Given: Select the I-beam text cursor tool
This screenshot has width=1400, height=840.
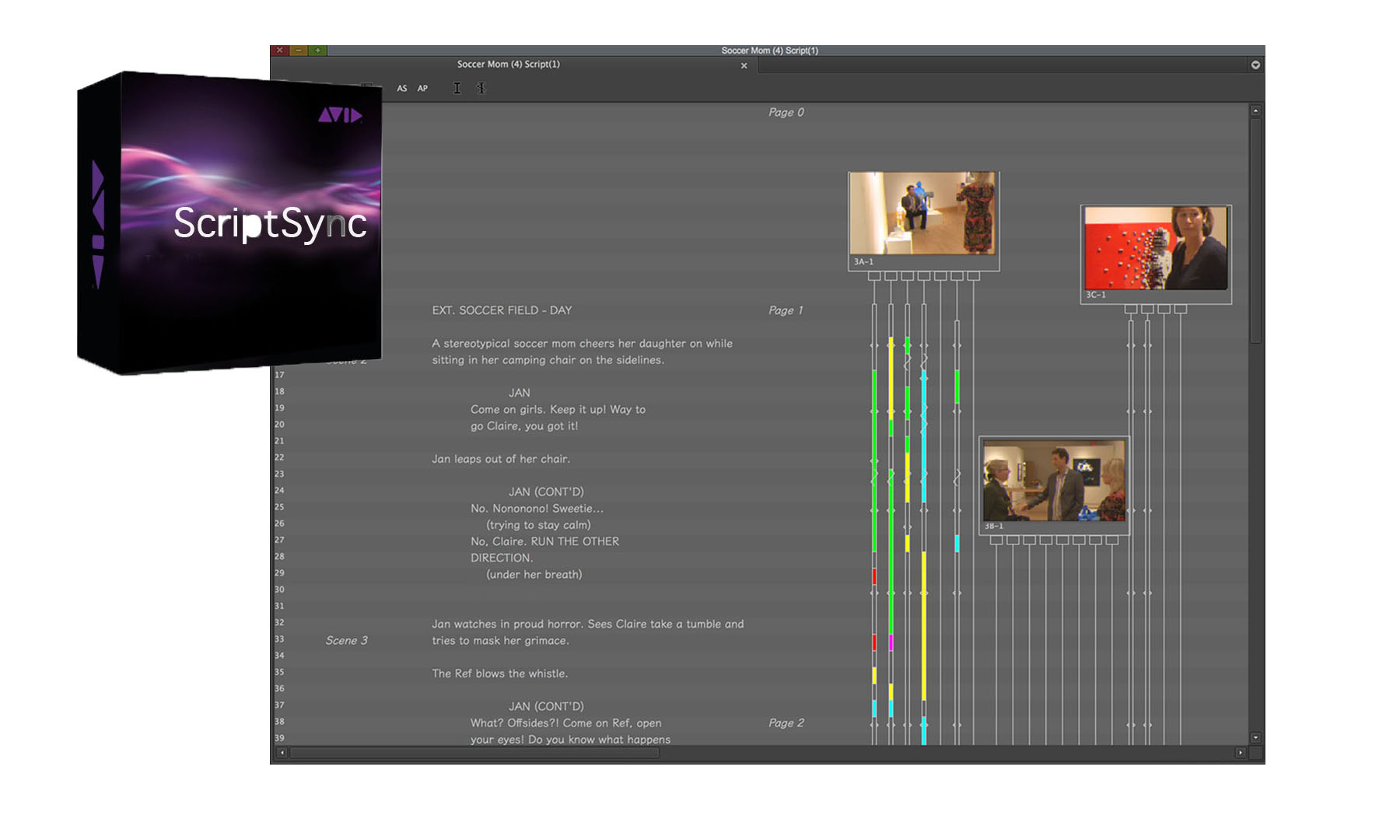Looking at the screenshot, I should (x=457, y=89).
